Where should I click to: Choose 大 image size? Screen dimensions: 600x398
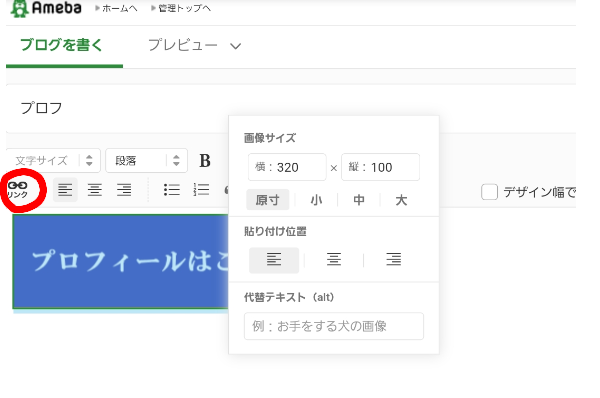pyautogui.click(x=401, y=200)
